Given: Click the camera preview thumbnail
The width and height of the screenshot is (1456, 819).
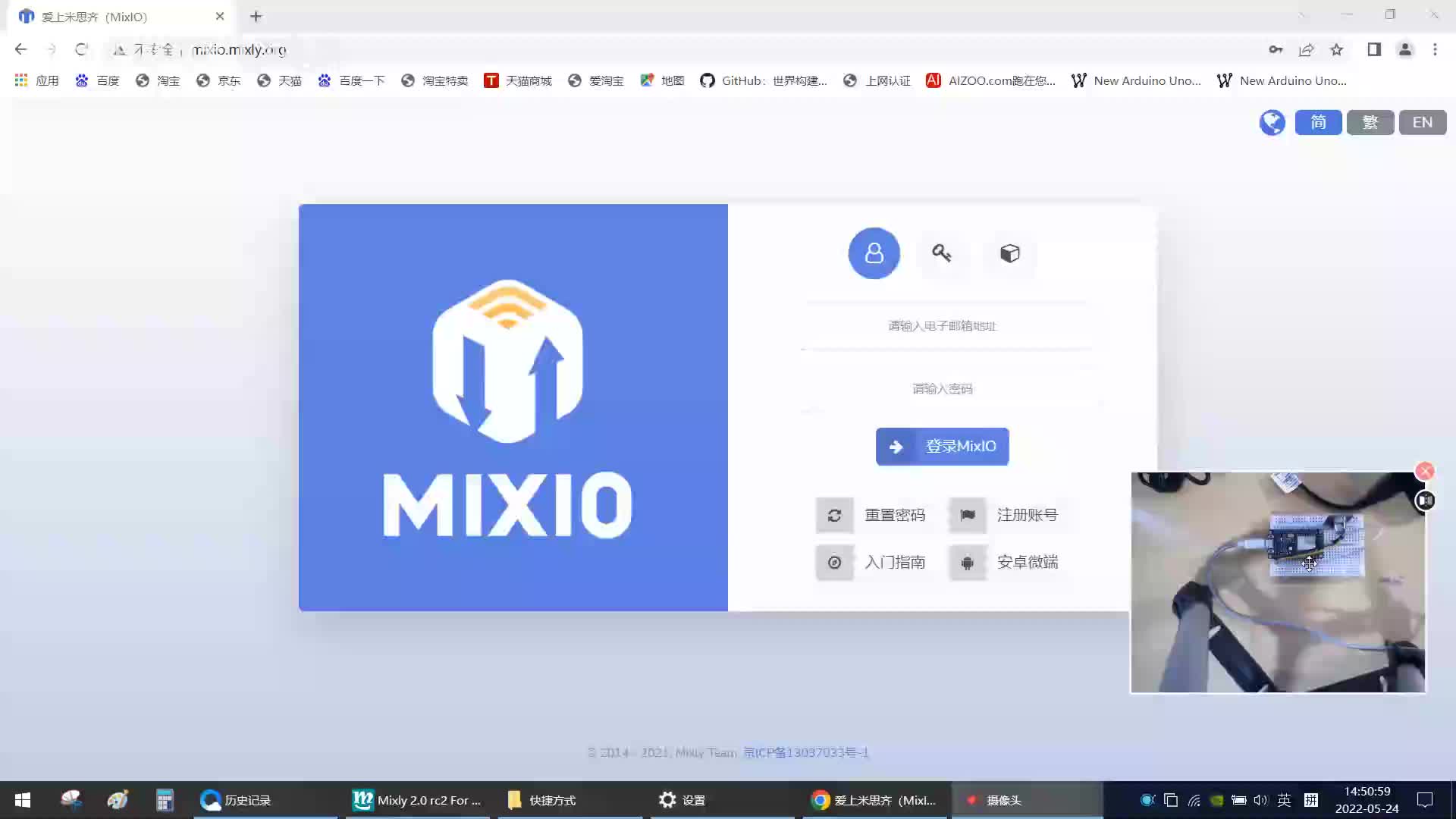Looking at the screenshot, I should tap(1278, 582).
